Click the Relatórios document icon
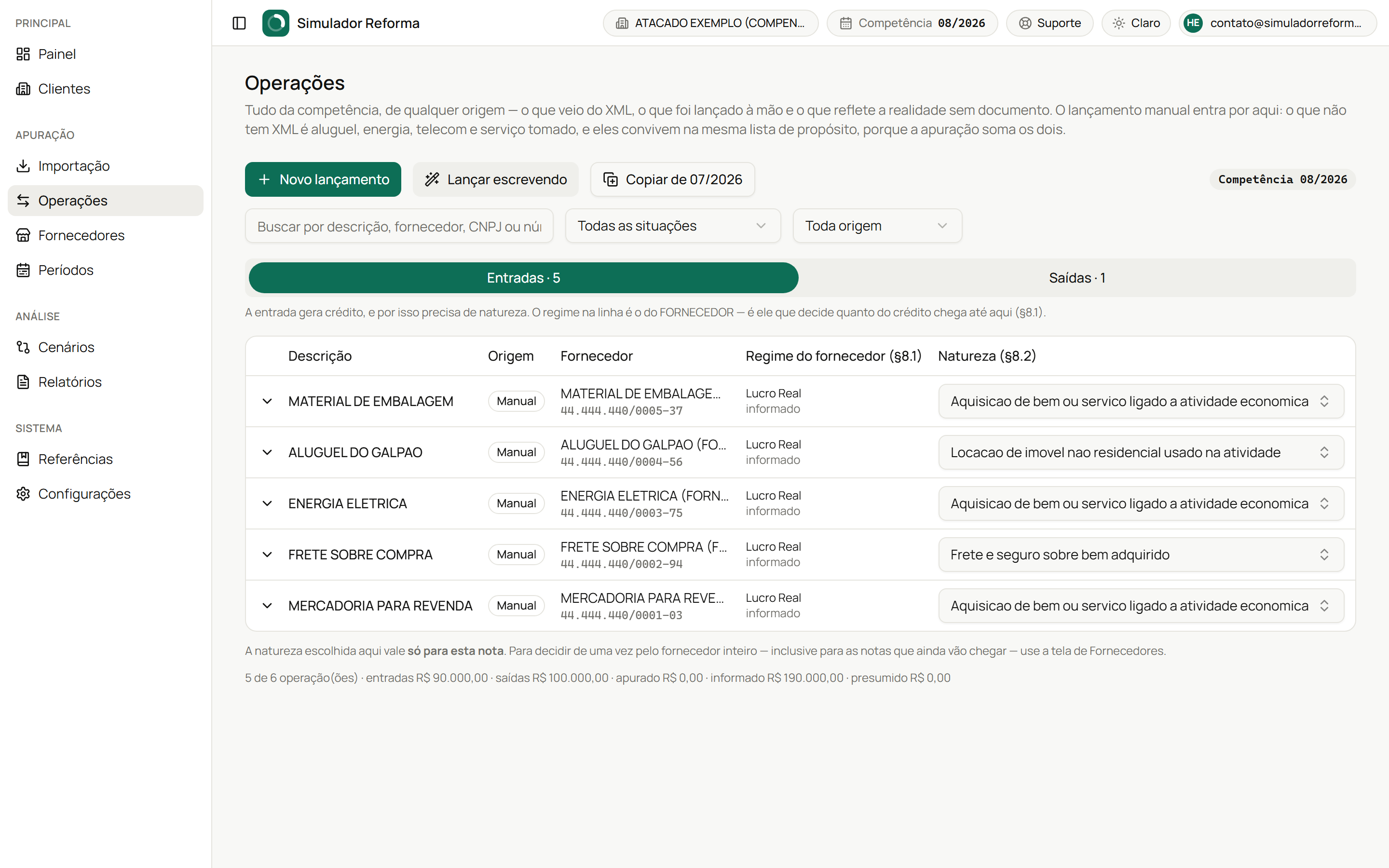Screen dimensions: 1389x868 pos(23,382)
